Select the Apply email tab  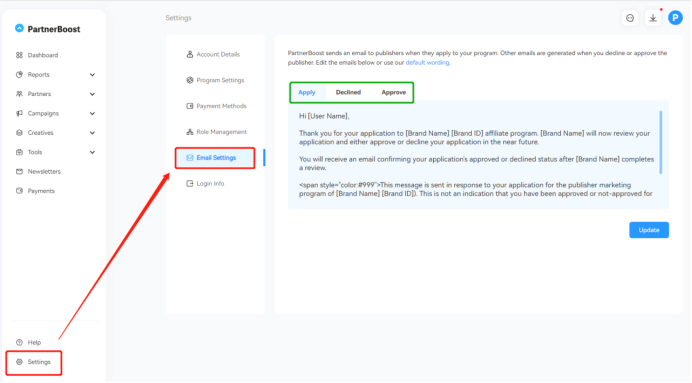click(307, 92)
